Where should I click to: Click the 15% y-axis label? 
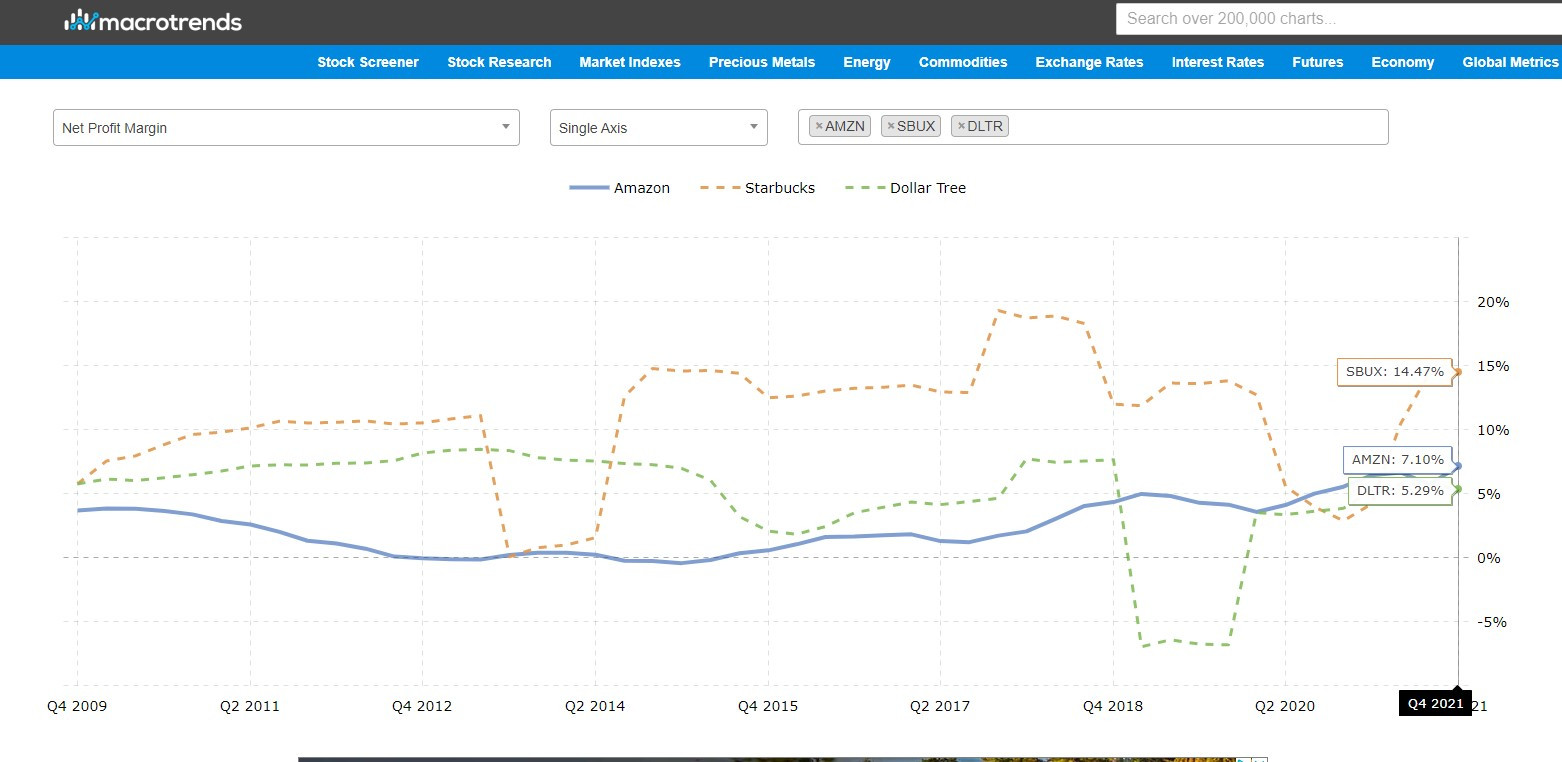coord(1493,366)
